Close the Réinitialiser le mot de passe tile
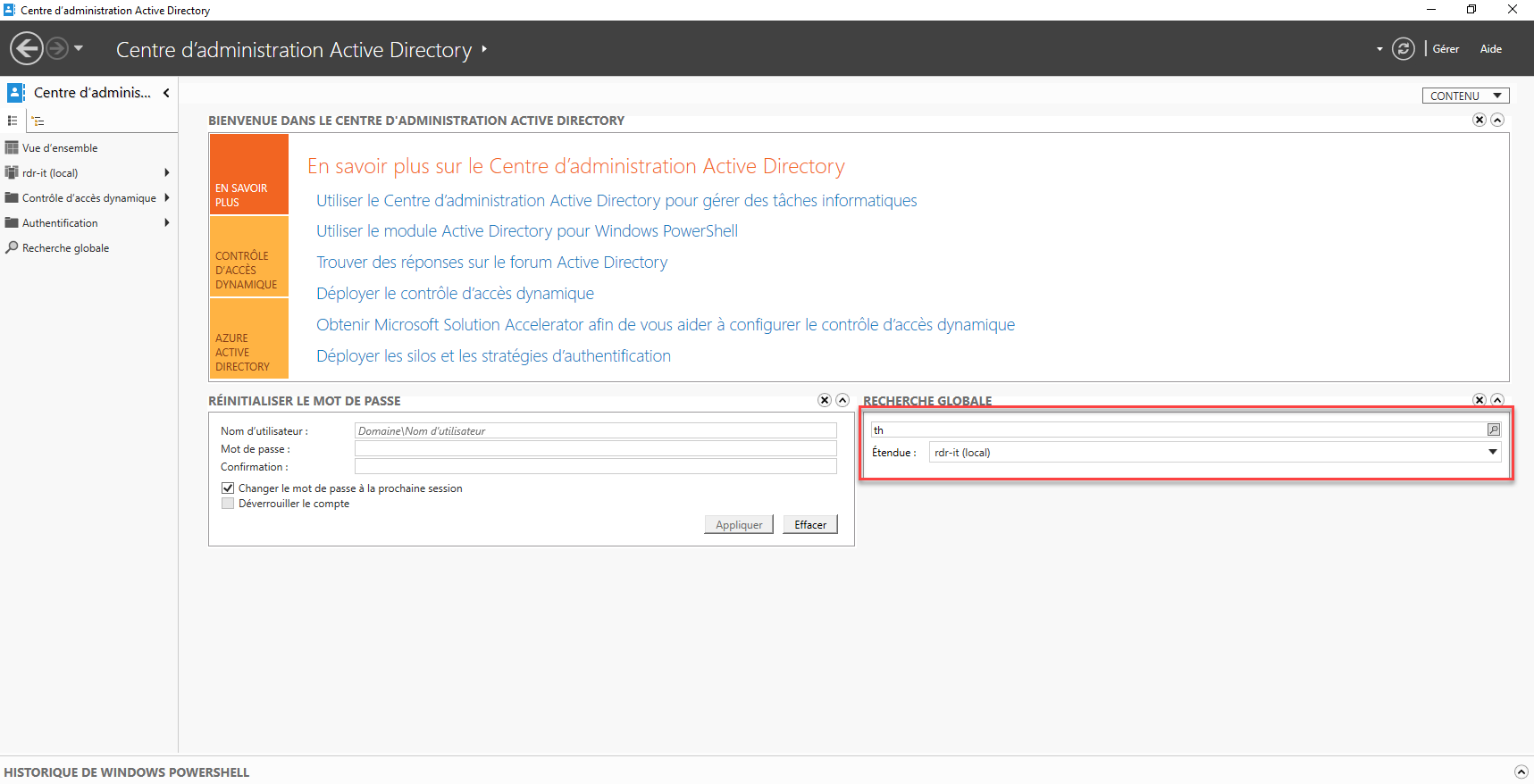The width and height of the screenshot is (1534, 784). (825, 400)
